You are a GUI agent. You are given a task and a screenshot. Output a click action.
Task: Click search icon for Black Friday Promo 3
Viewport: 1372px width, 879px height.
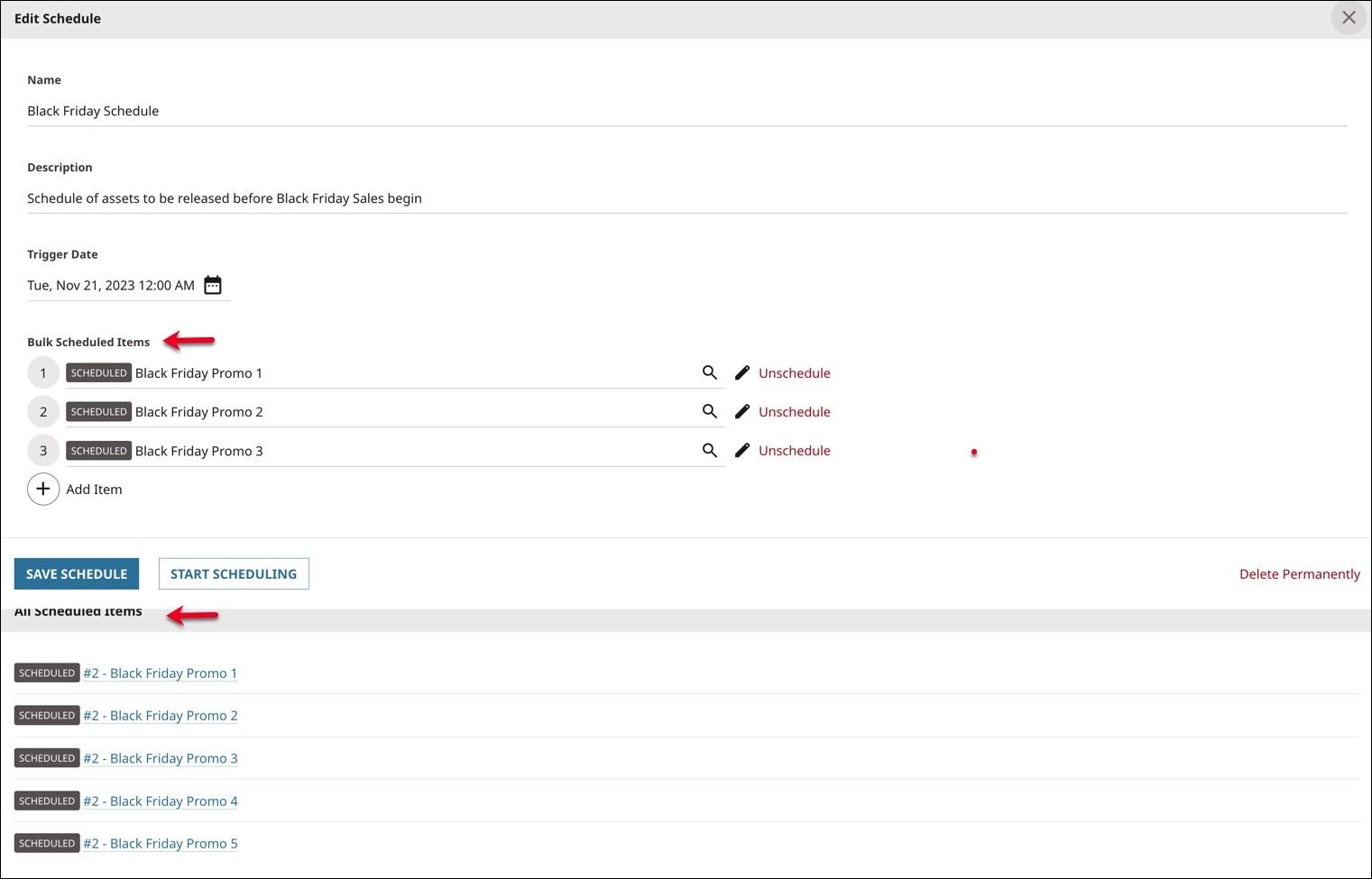pyautogui.click(x=710, y=450)
